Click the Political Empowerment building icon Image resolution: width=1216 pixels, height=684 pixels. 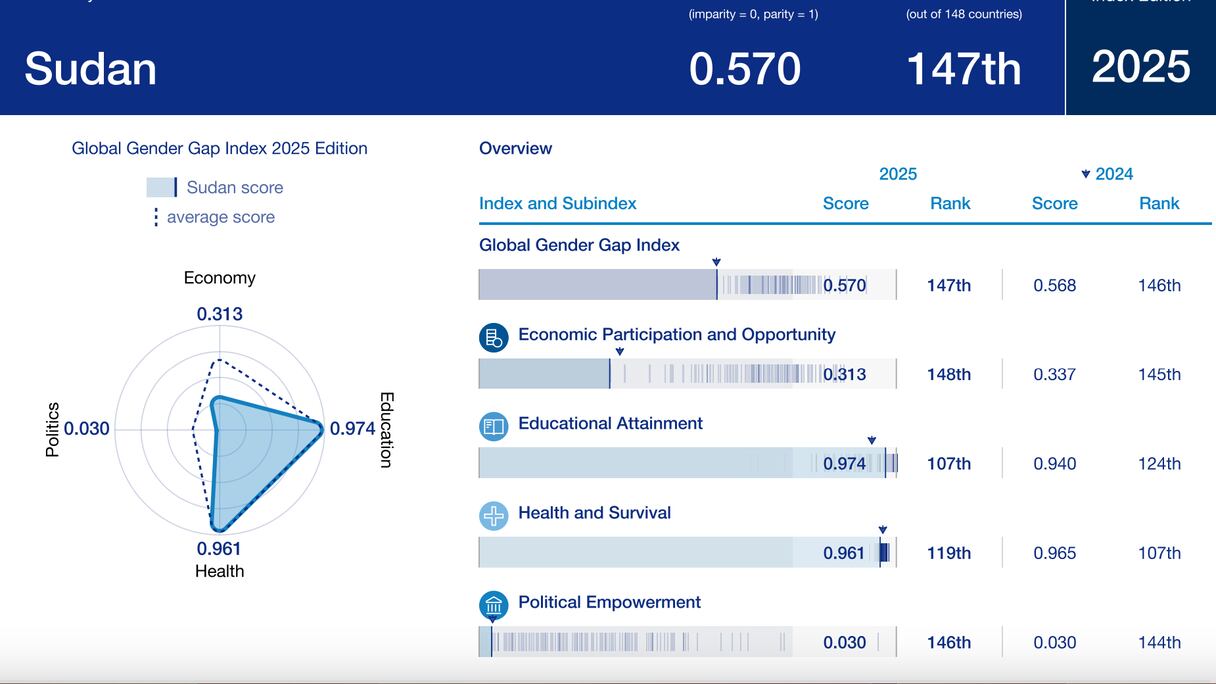494,605
